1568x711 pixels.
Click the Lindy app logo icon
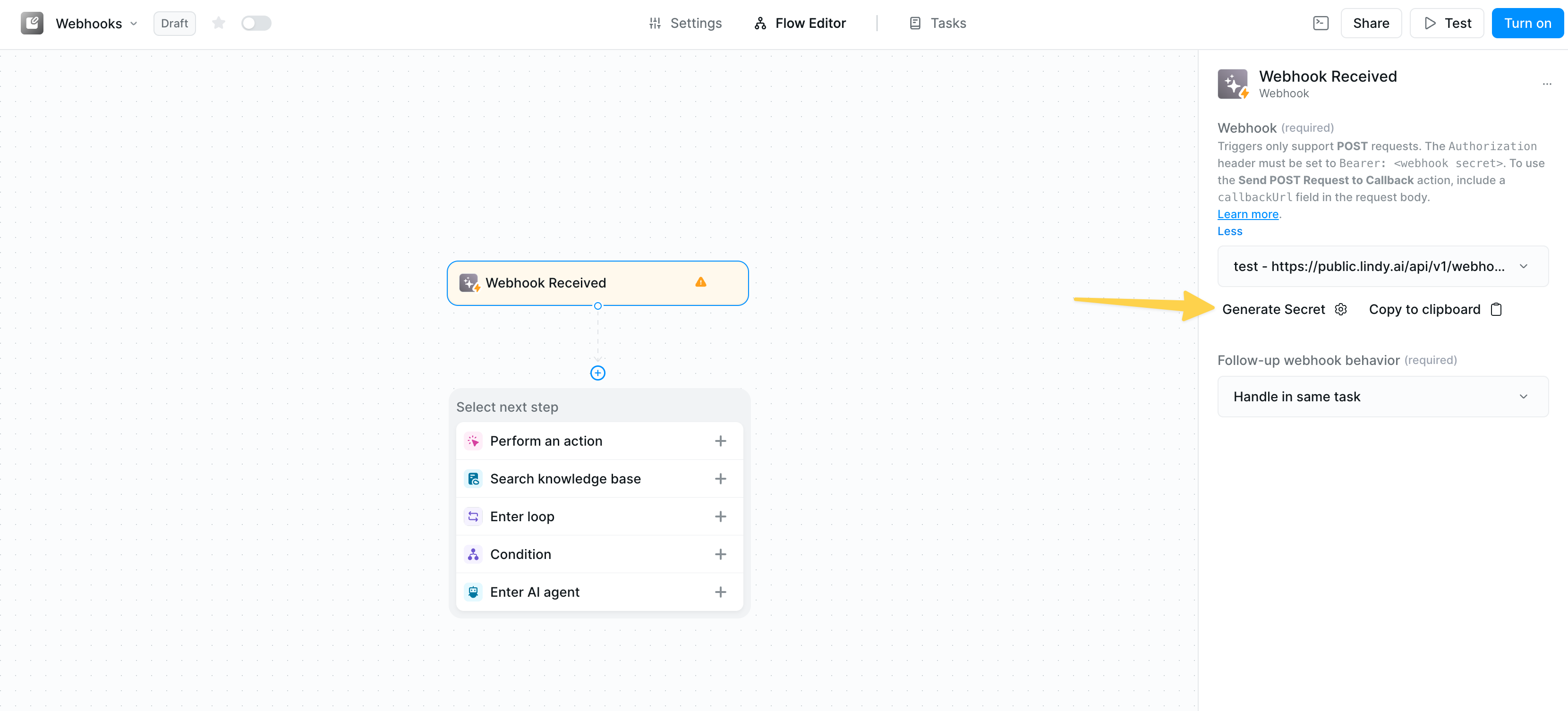pos(32,23)
